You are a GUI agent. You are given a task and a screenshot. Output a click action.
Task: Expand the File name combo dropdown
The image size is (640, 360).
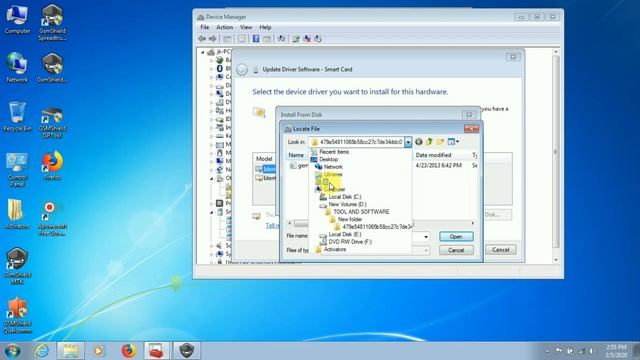(426, 237)
